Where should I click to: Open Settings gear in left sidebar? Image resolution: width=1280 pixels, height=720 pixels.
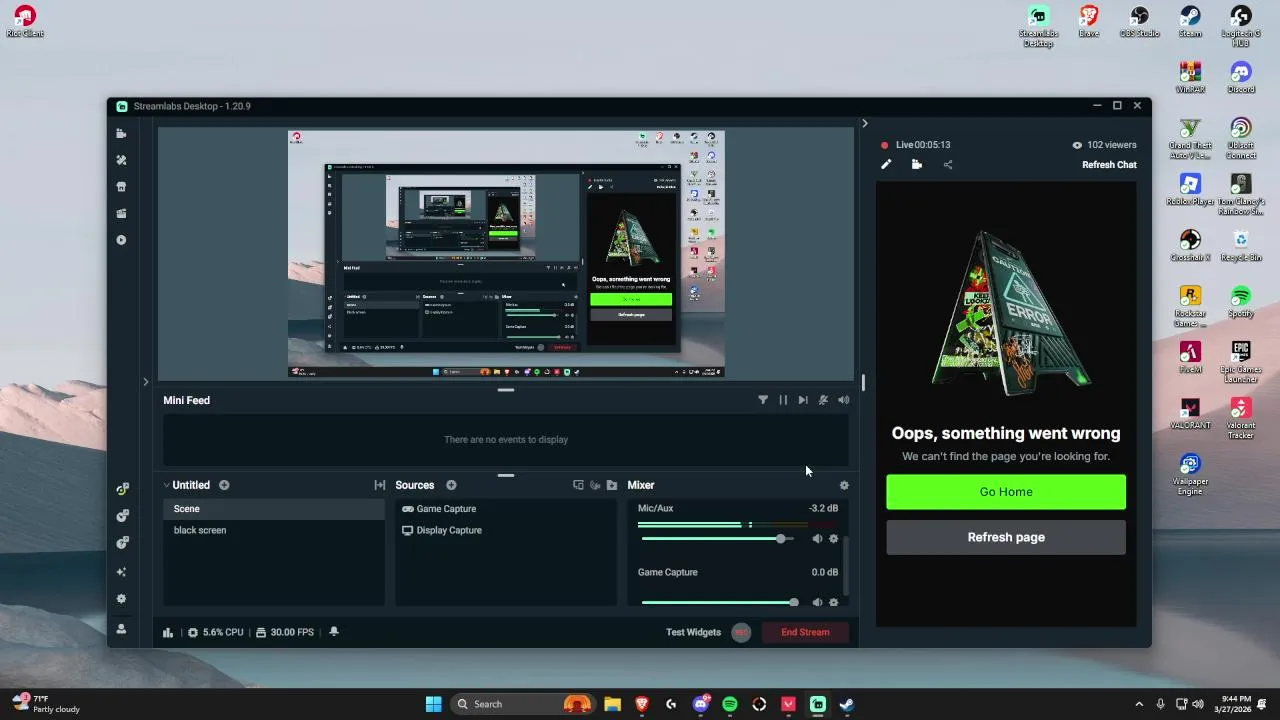[x=121, y=599]
